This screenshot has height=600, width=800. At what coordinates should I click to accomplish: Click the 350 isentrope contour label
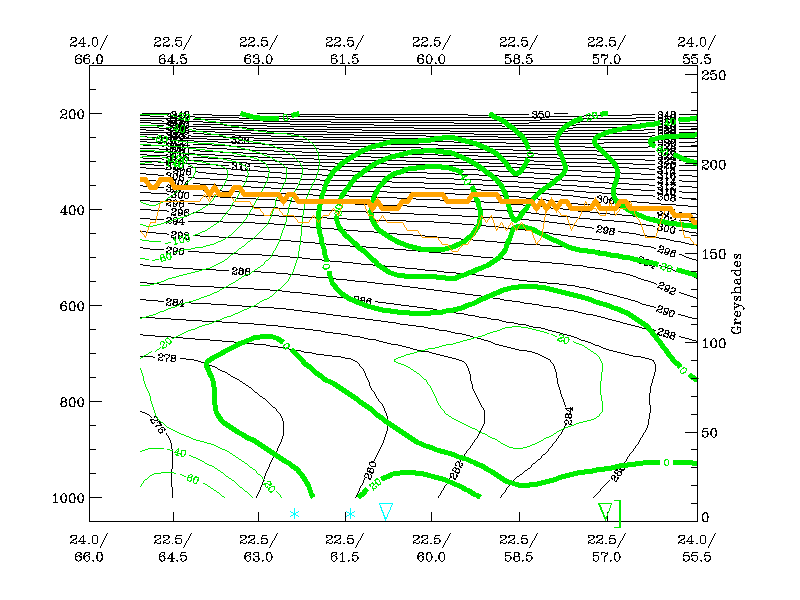(541, 114)
